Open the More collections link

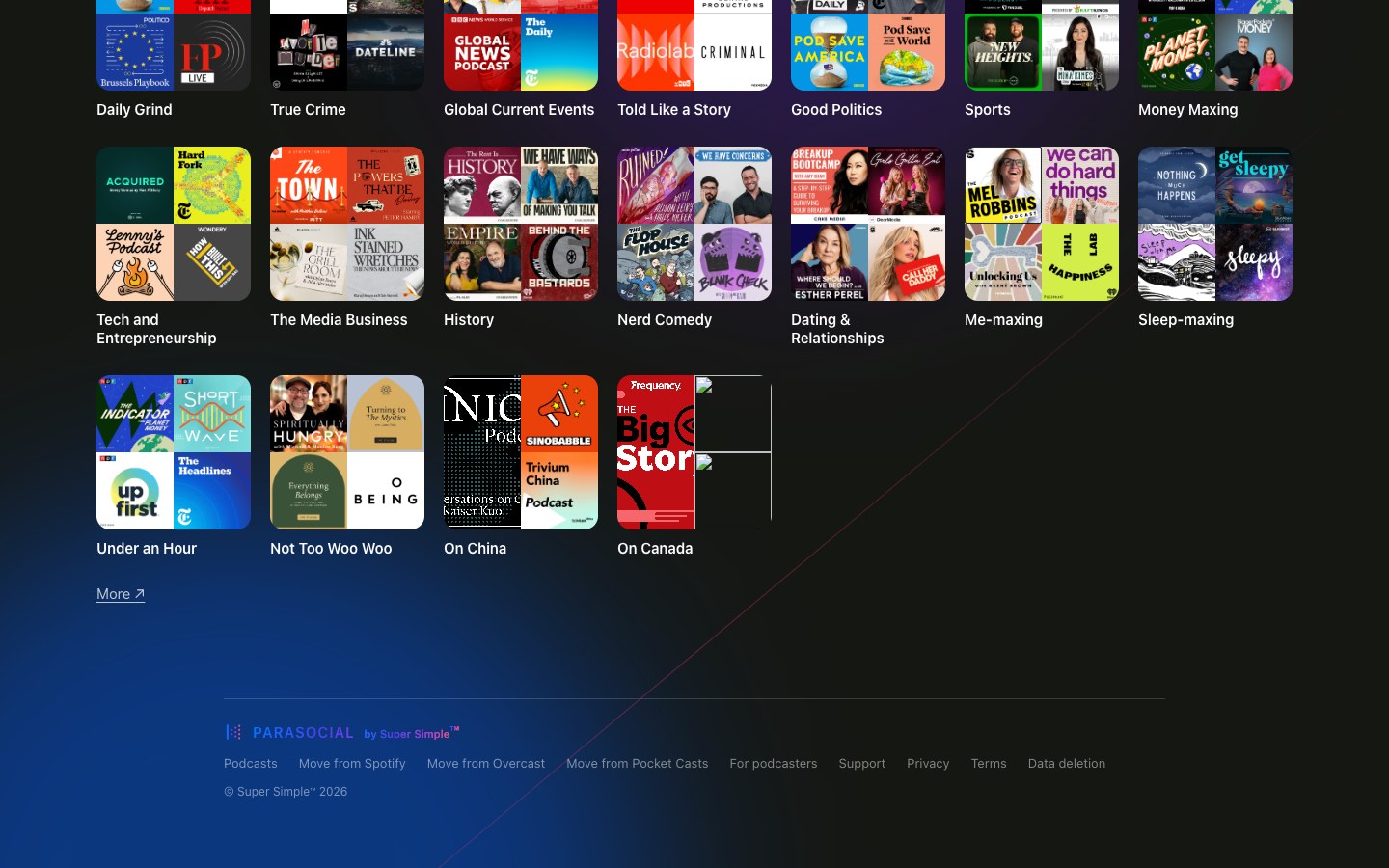pos(121,594)
